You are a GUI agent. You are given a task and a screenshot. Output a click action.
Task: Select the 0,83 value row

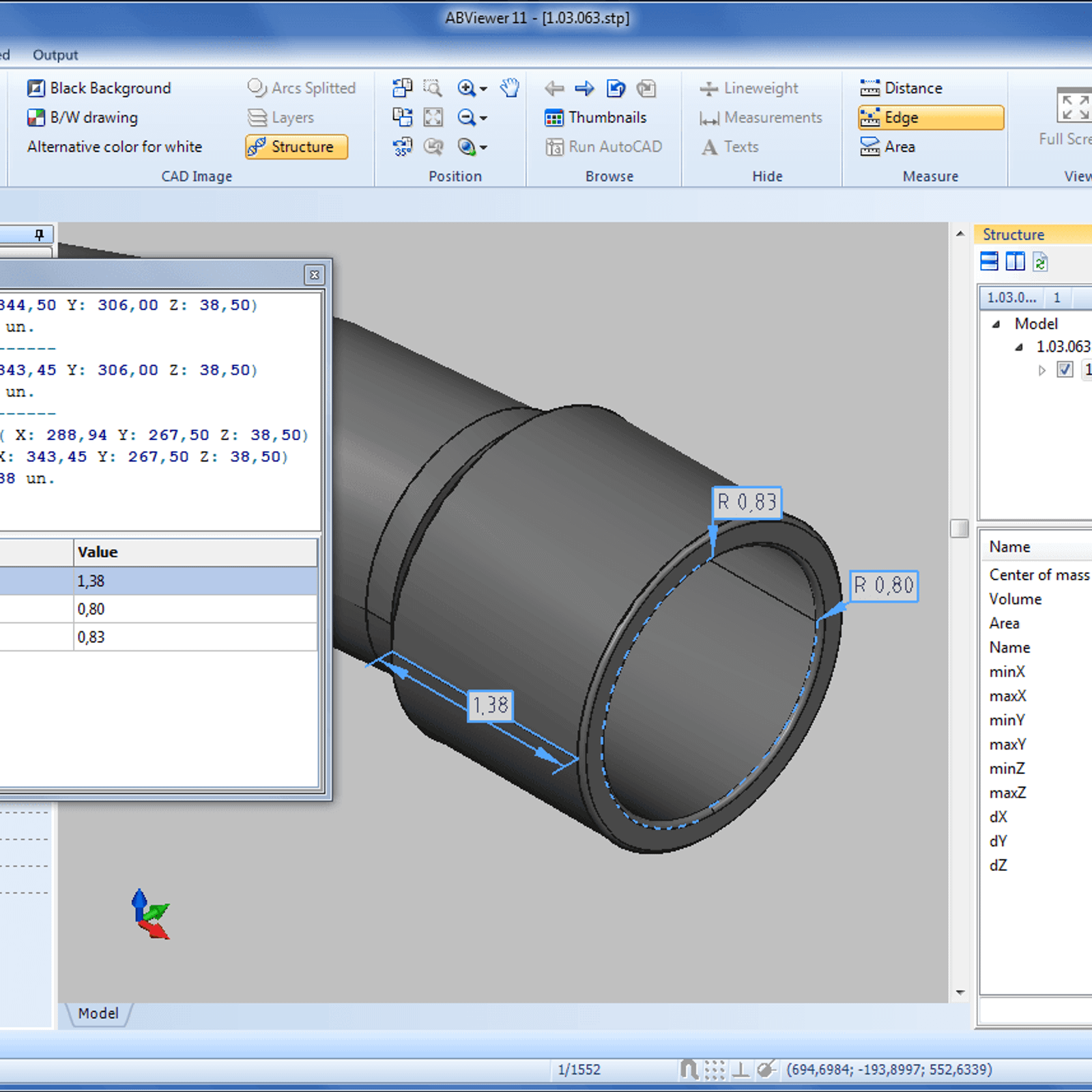tap(158, 637)
